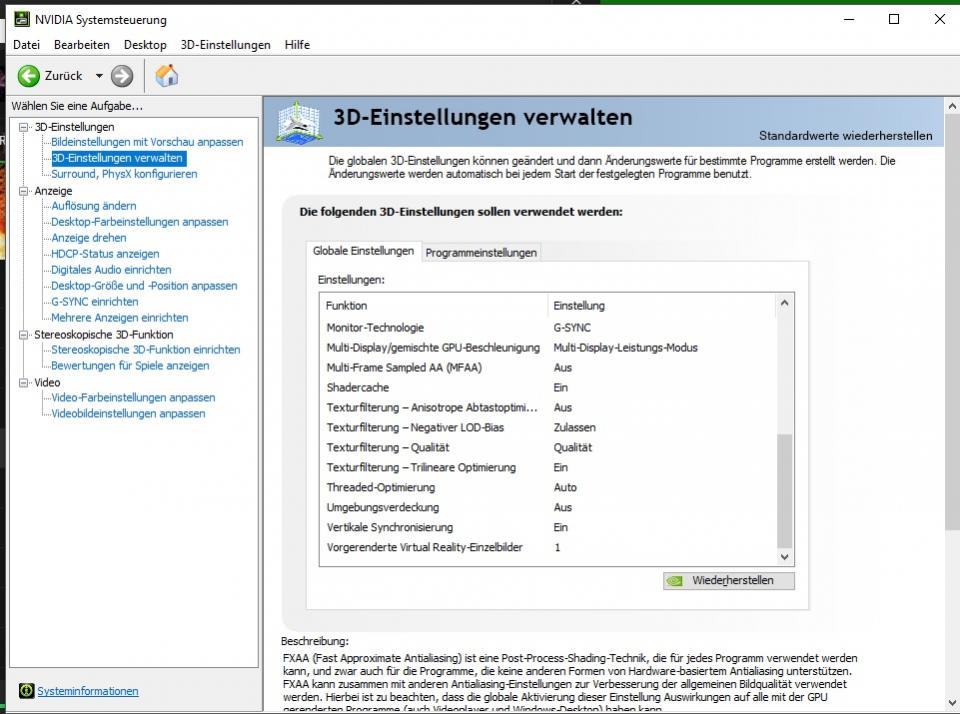
Task: Collapse the Stereoskopische 3D-Funktion tree node
Action: coord(24,334)
